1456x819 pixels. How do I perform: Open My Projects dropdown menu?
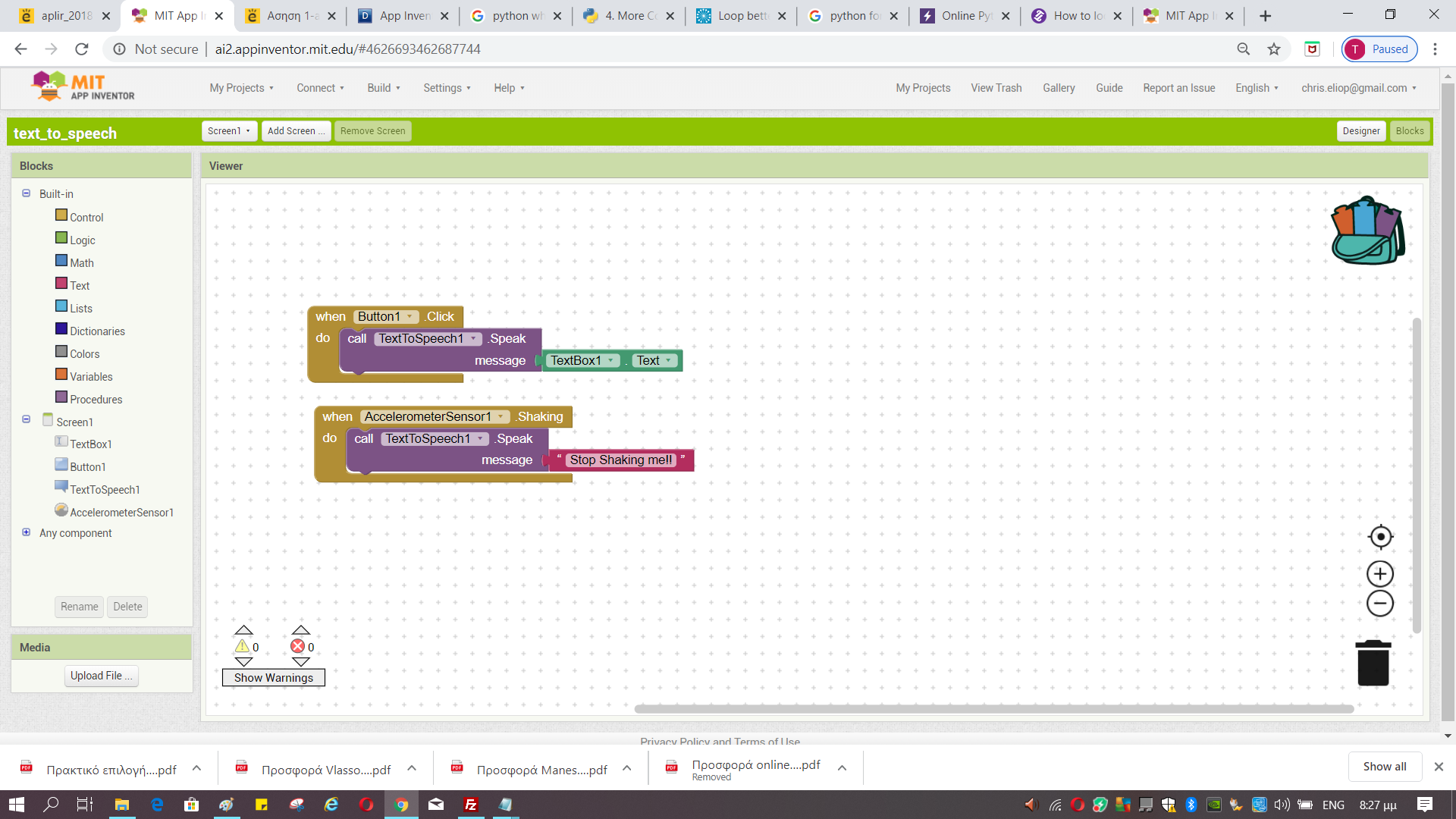(x=241, y=88)
